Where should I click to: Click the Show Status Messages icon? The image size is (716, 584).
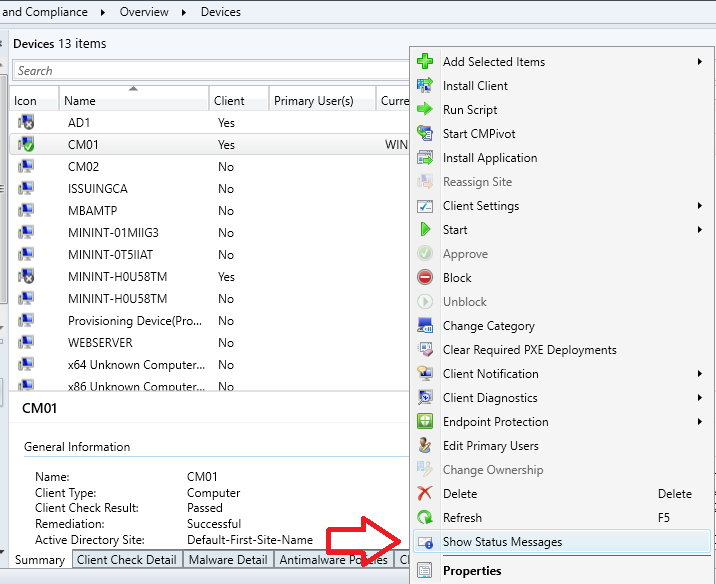pos(425,542)
